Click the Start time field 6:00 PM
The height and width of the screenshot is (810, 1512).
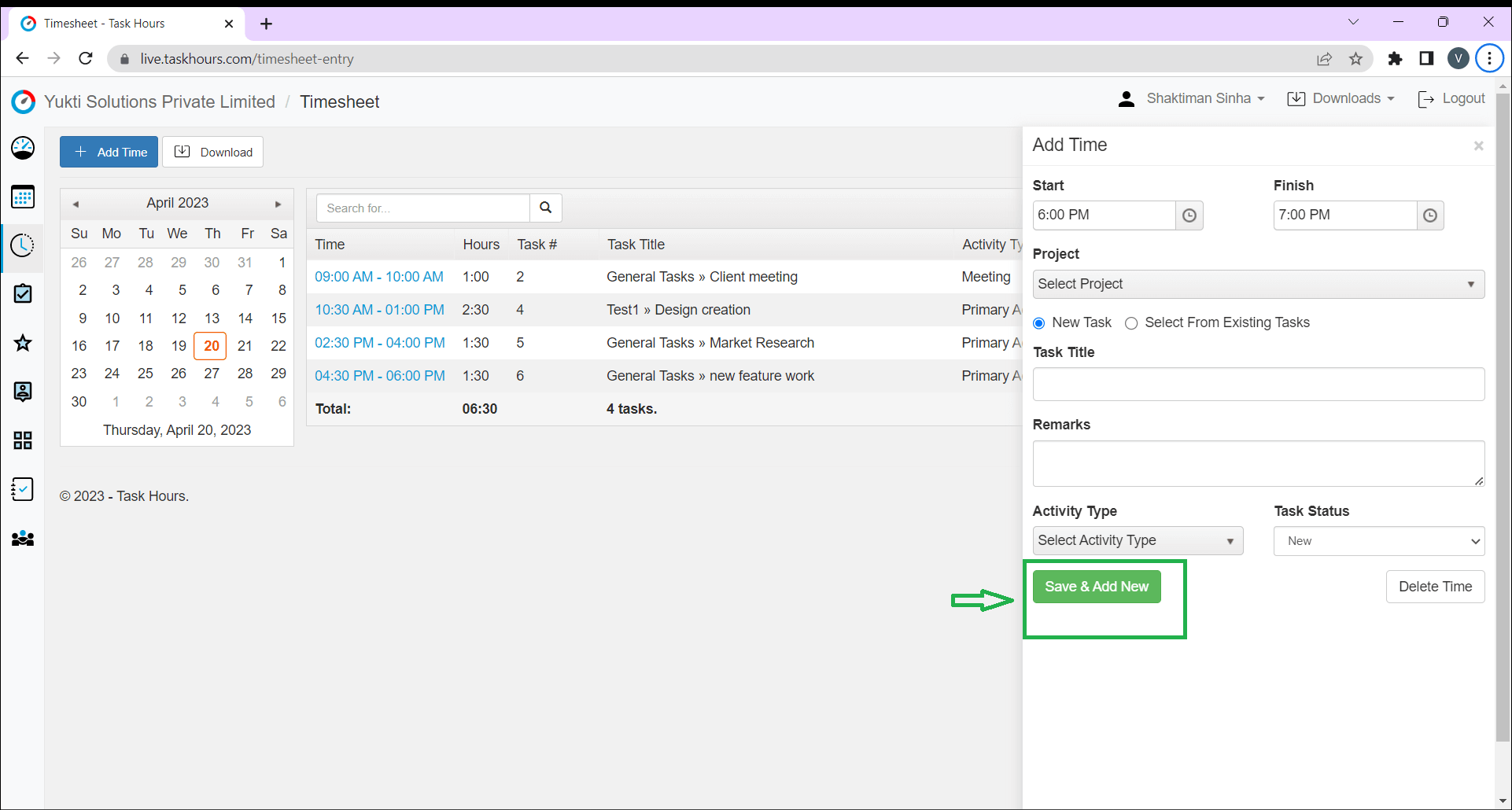point(1104,215)
